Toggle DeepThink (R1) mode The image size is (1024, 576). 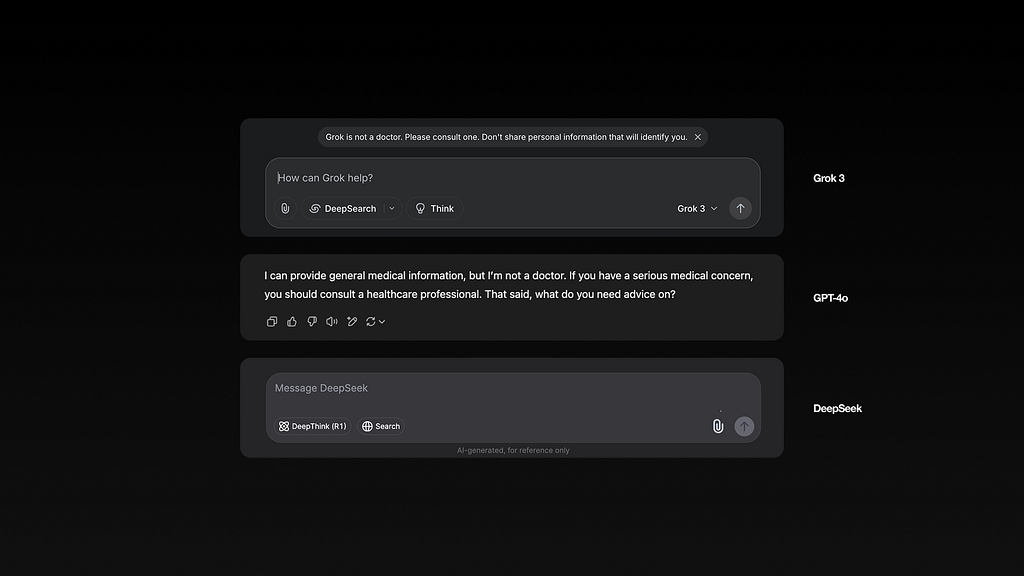click(312, 426)
